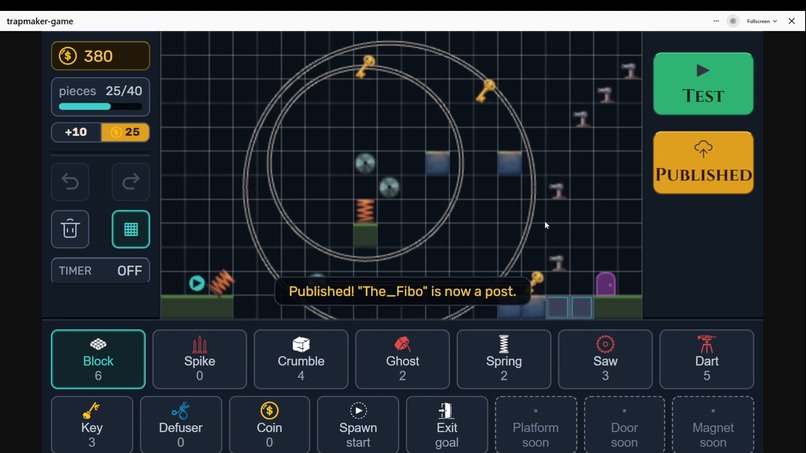
Task: Pick the Ghost block tool
Action: coord(402,359)
